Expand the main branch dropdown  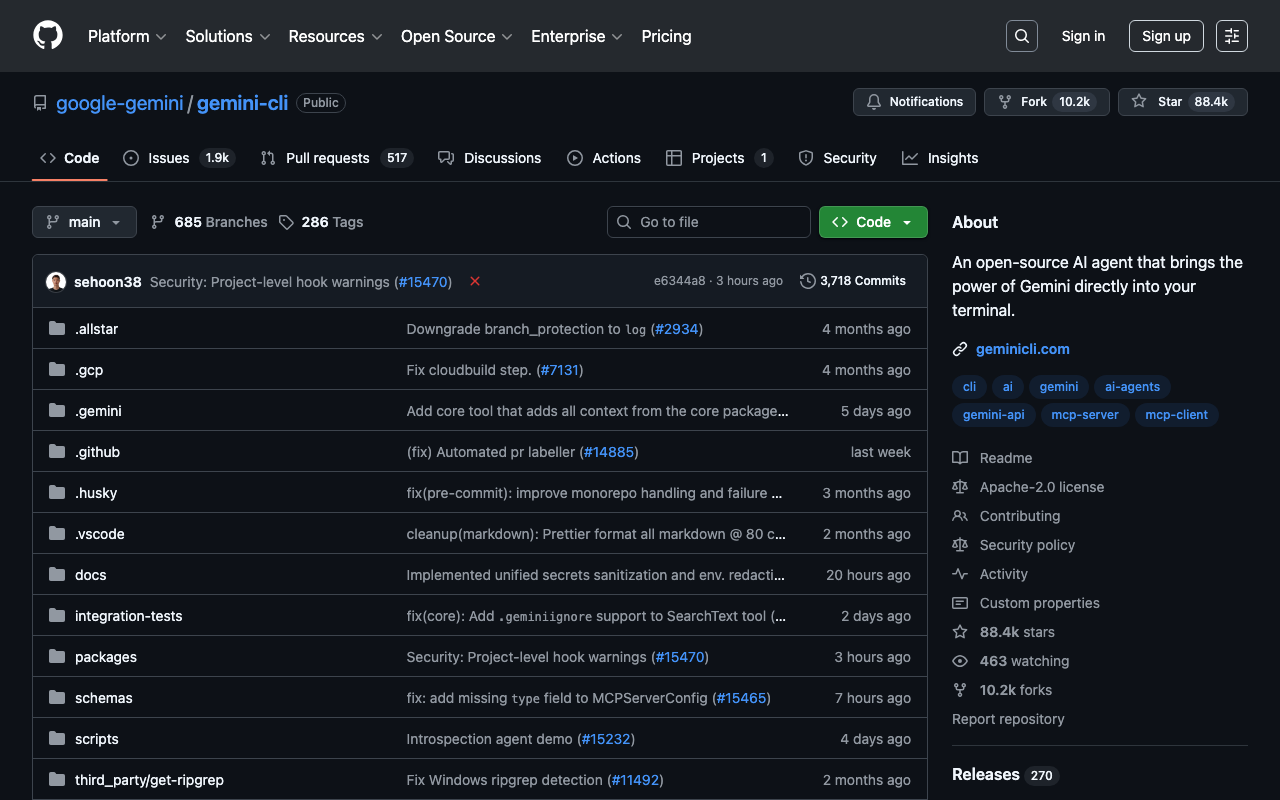(x=84, y=222)
